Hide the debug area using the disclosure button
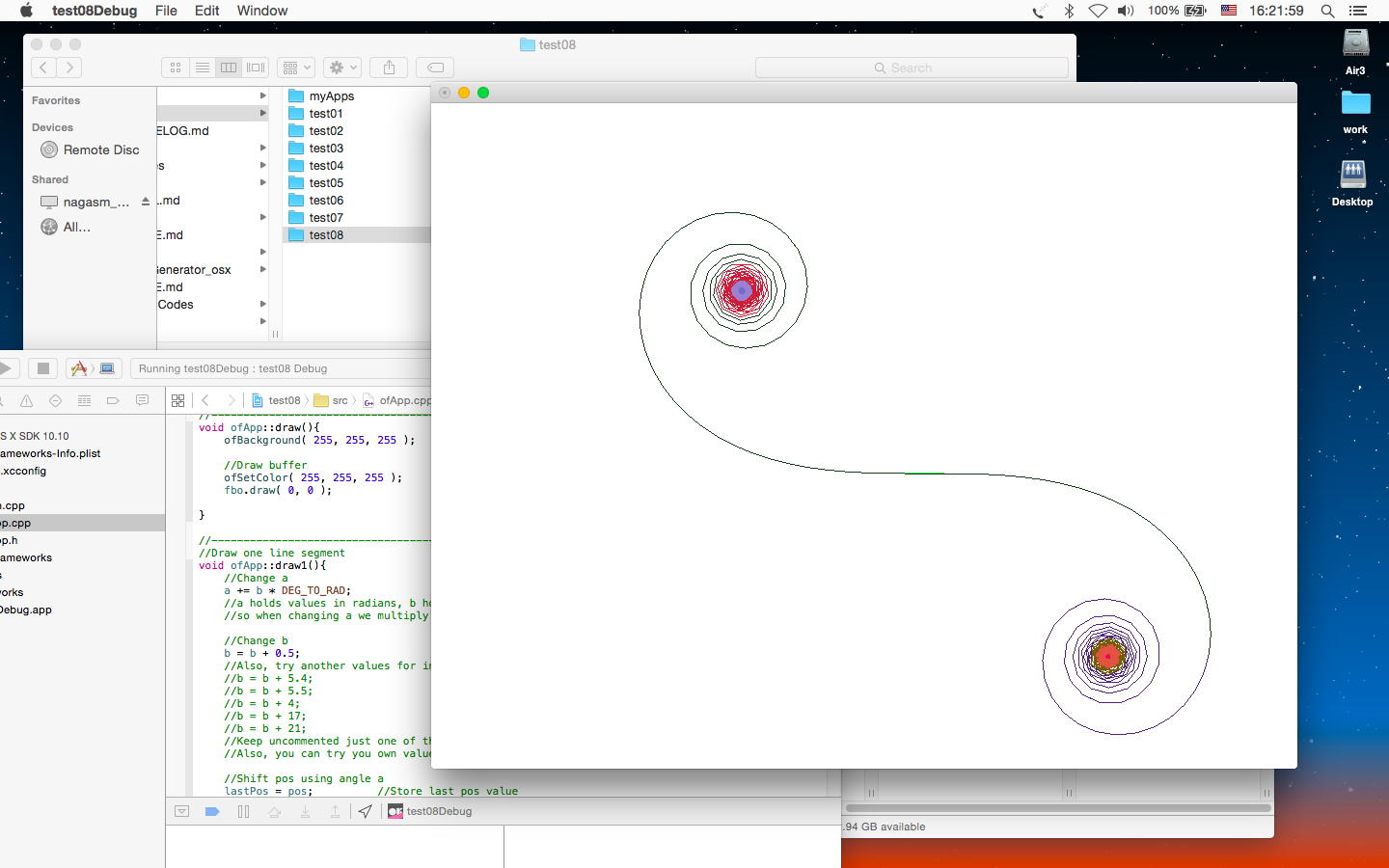This screenshot has height=868, width=1389. pos(181,812)
